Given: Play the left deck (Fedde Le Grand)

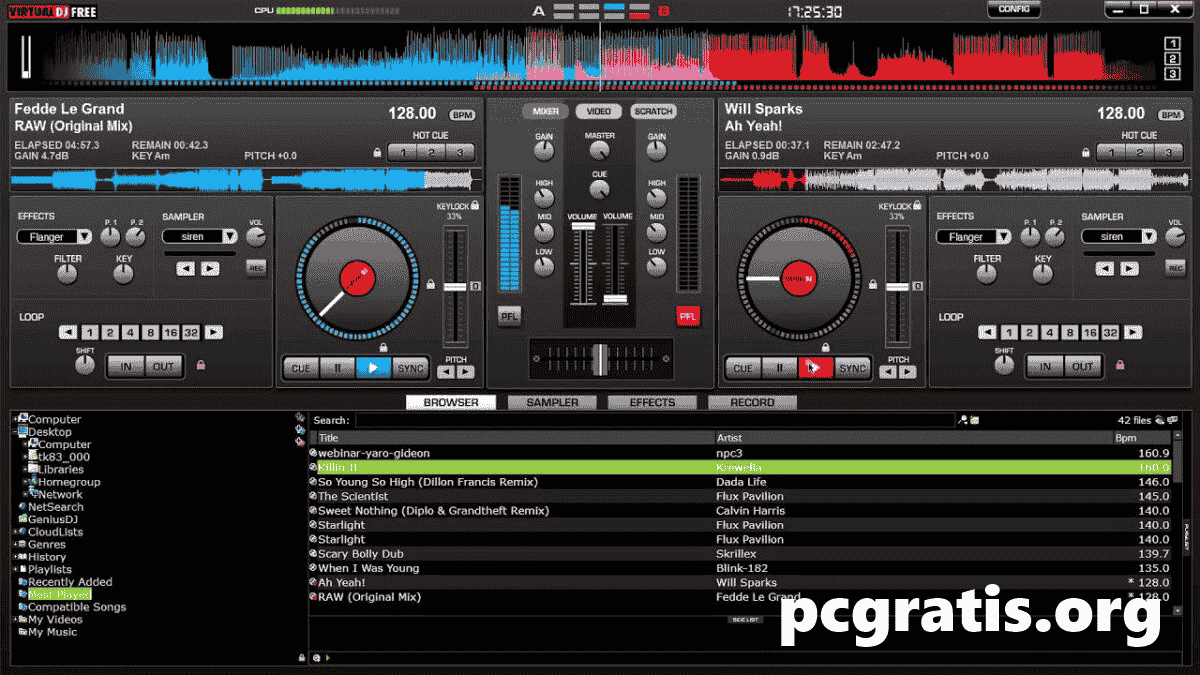Looking at the screenshot, I should (x=373, y=368).
